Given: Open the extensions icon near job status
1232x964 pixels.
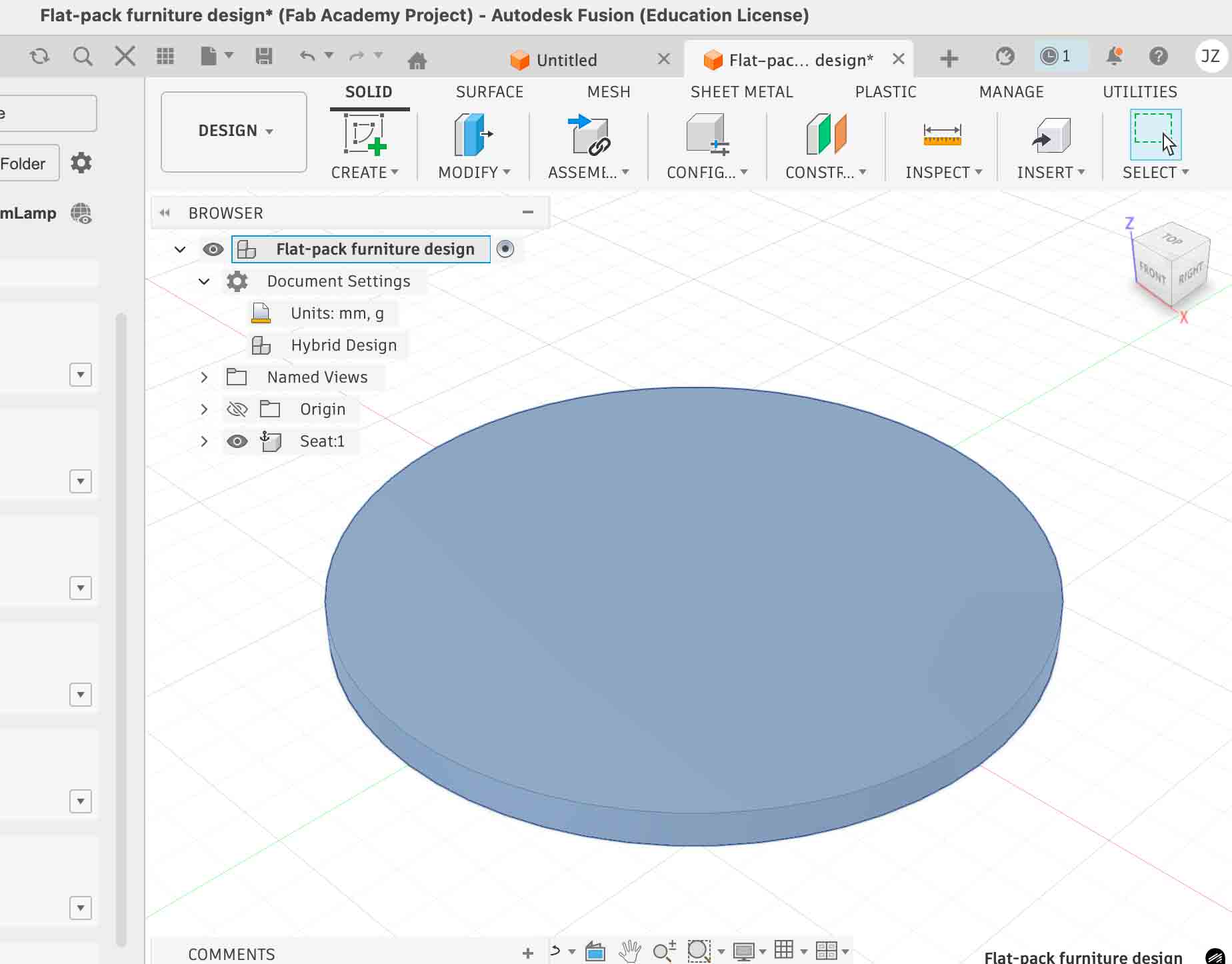Looking at the screenshot, I should coord(1005,56).
